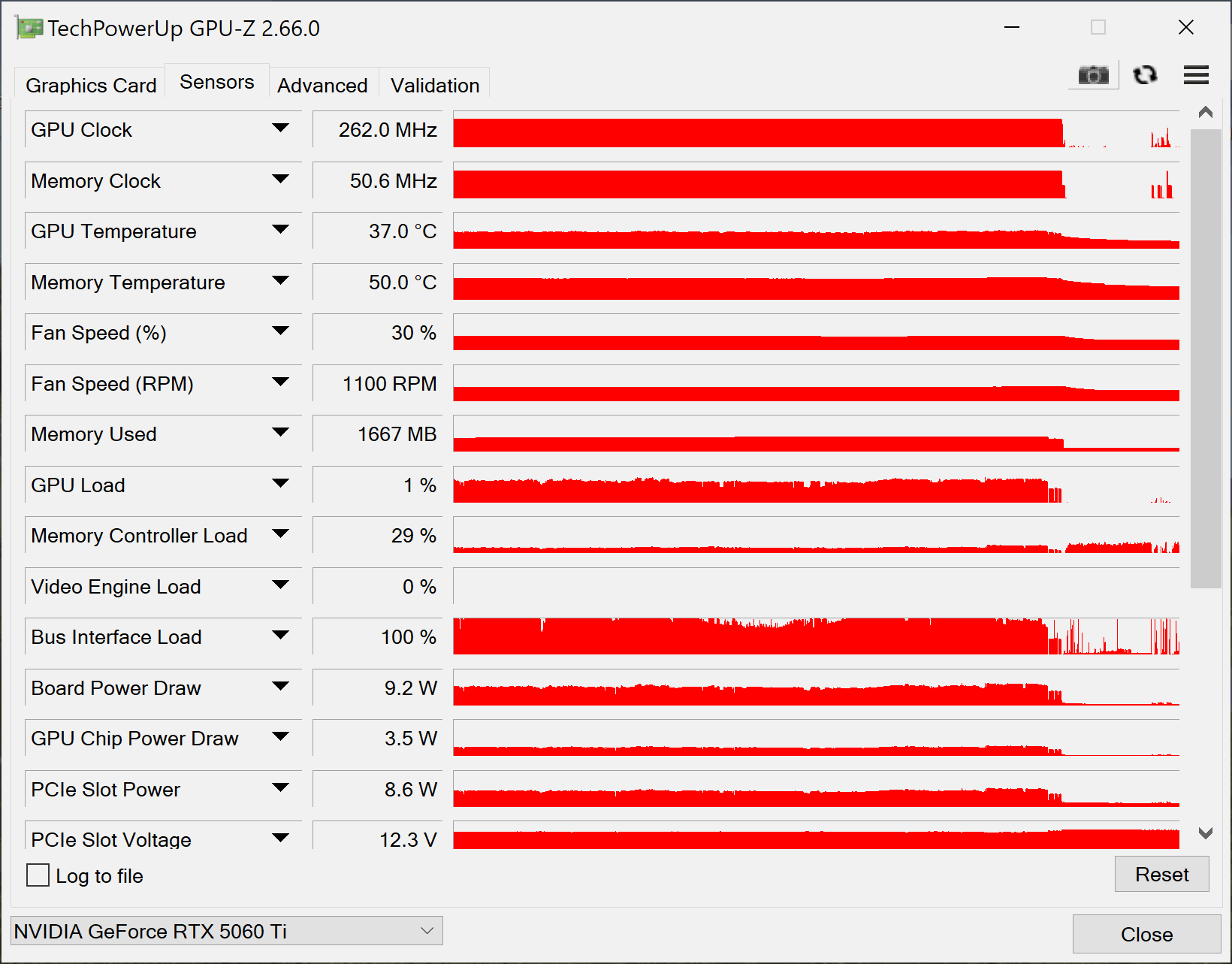Click the Board Power Draw history graph
1232x964 pixels.
(x=816, y=687)
